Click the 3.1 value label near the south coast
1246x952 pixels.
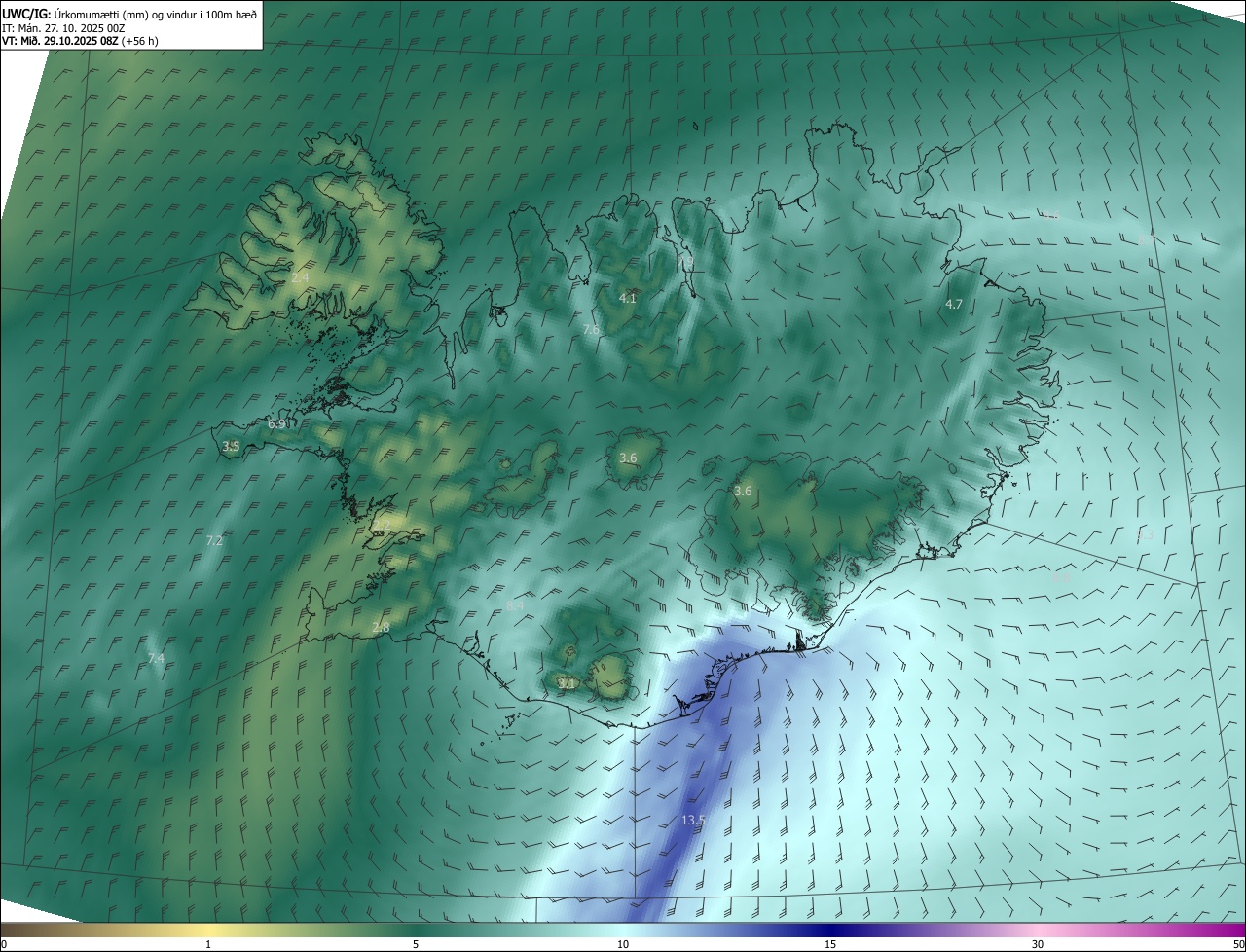(567, 683)
